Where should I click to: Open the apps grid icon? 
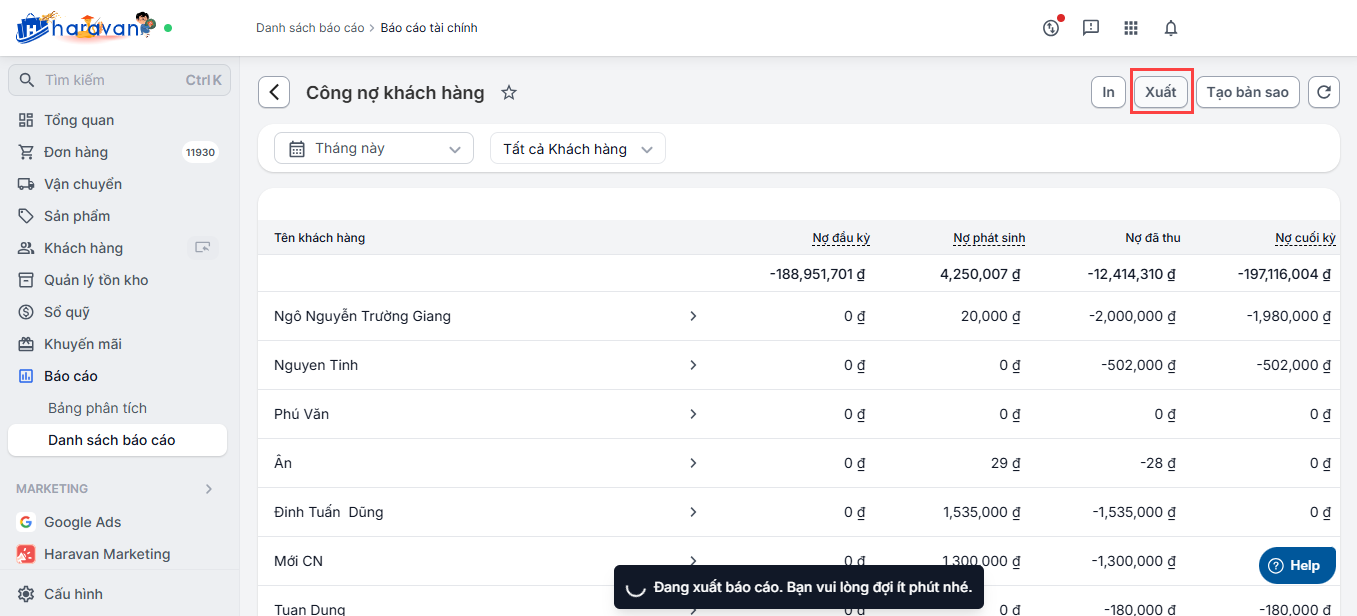1131,28
